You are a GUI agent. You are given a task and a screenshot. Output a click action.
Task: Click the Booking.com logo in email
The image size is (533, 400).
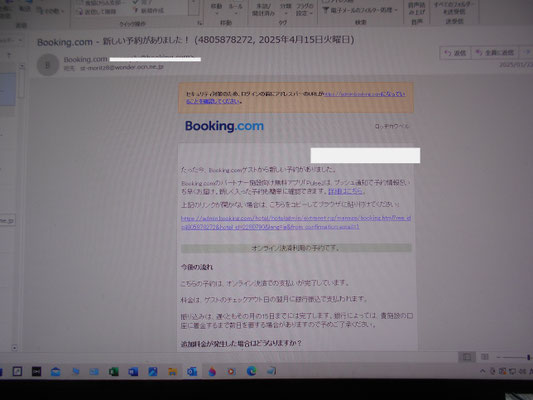(224, 126)
